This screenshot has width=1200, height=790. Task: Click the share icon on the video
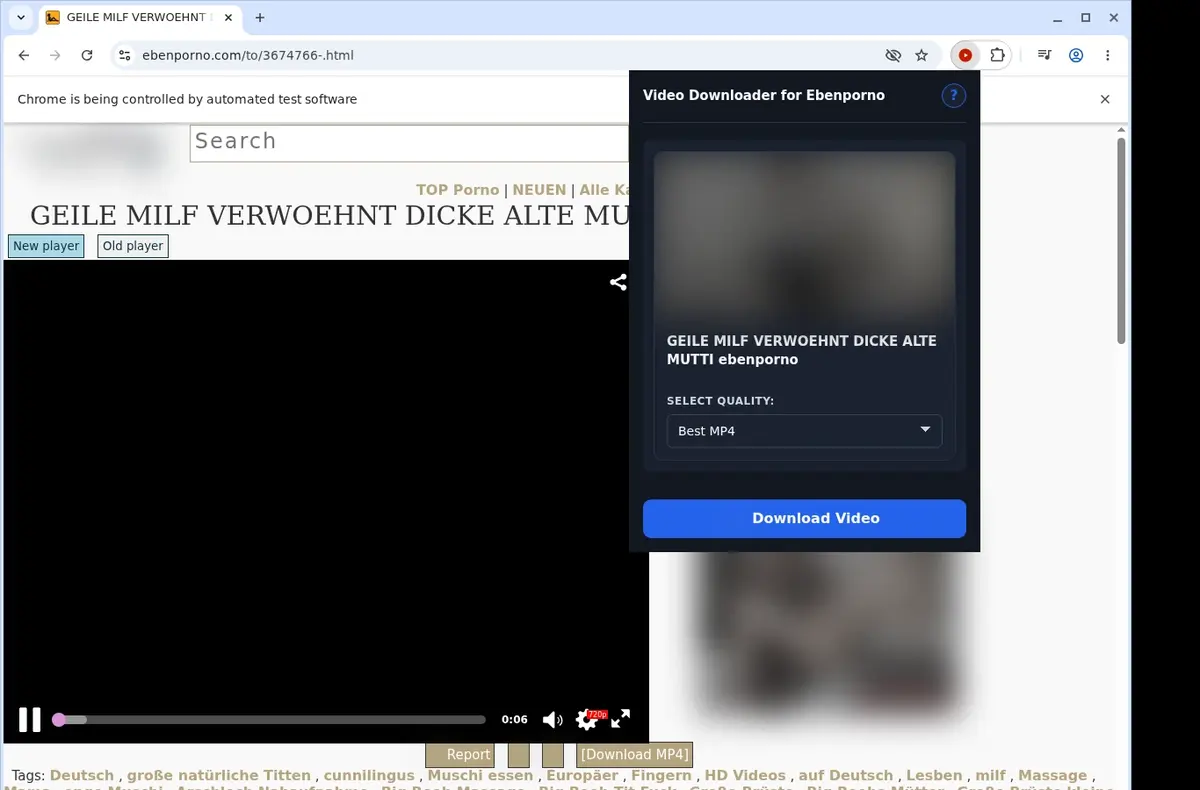click(618, 282)
